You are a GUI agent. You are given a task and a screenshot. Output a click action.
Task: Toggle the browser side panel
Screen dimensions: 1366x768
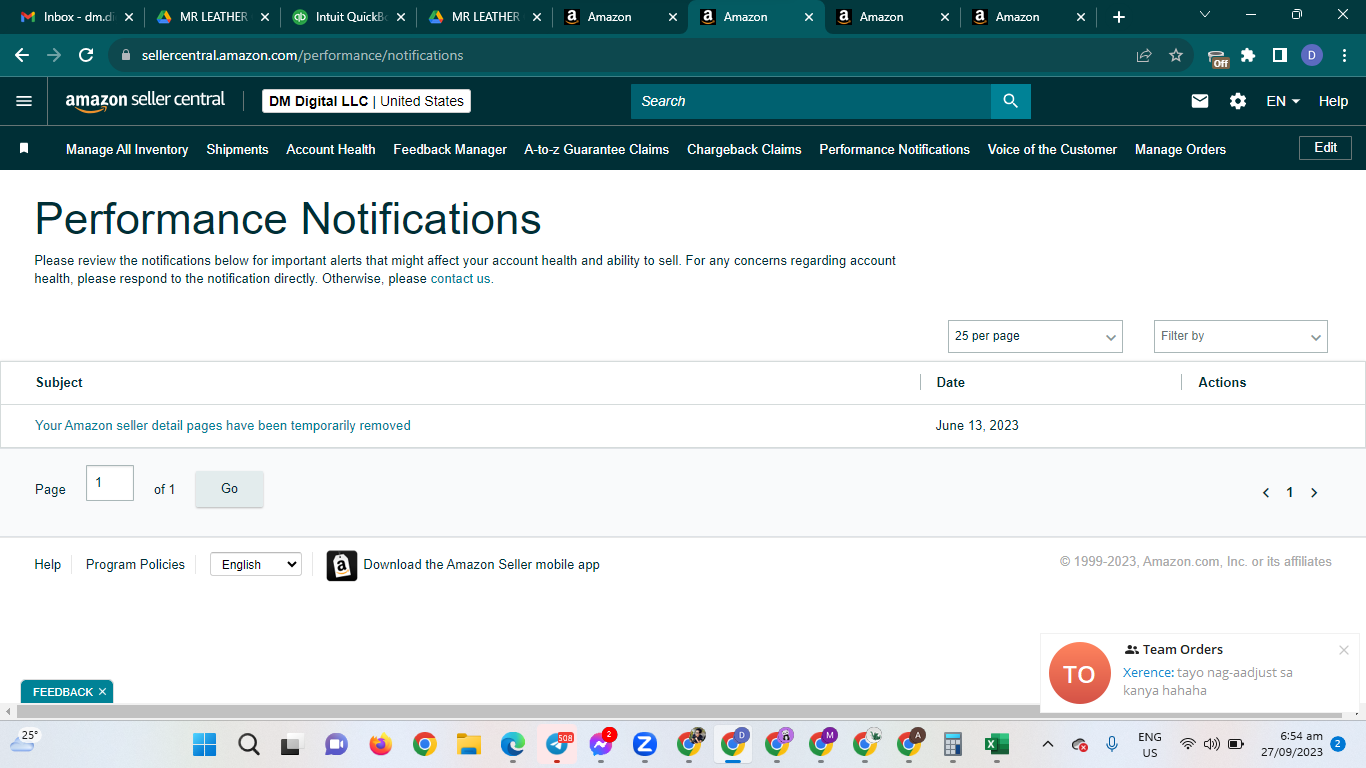1280,55
